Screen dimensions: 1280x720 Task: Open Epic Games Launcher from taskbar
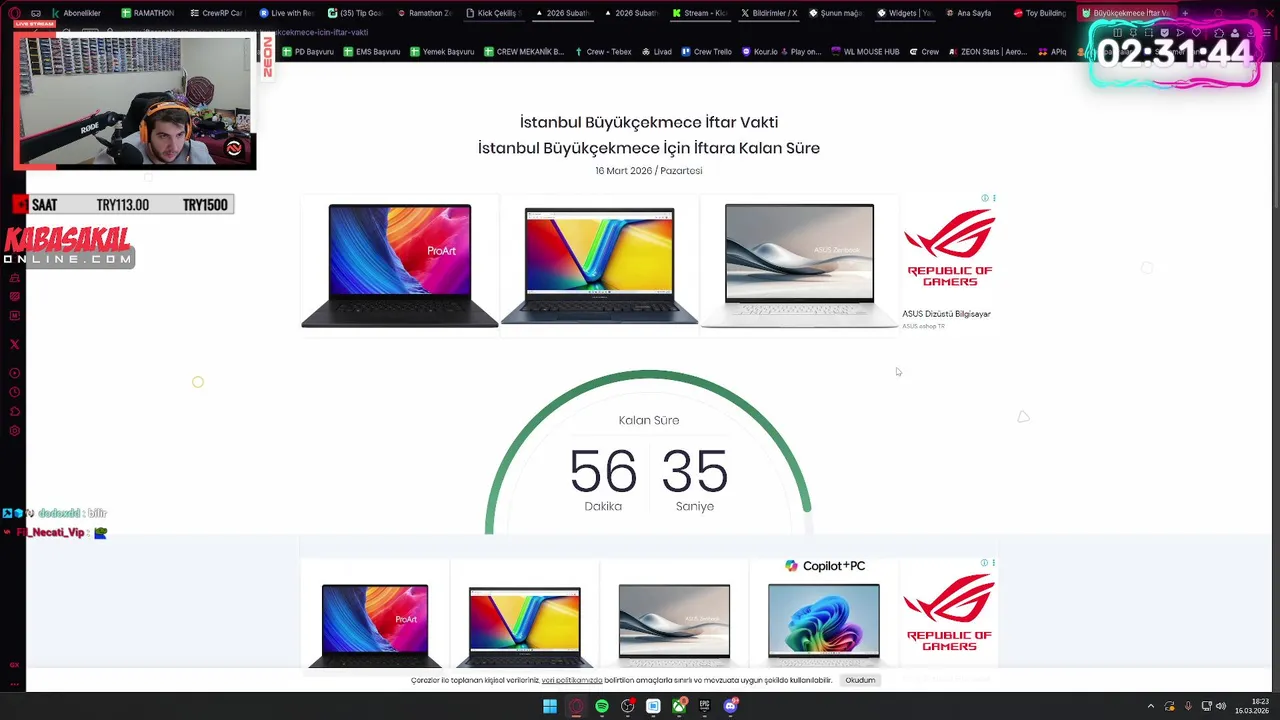[x=705, y=706]
